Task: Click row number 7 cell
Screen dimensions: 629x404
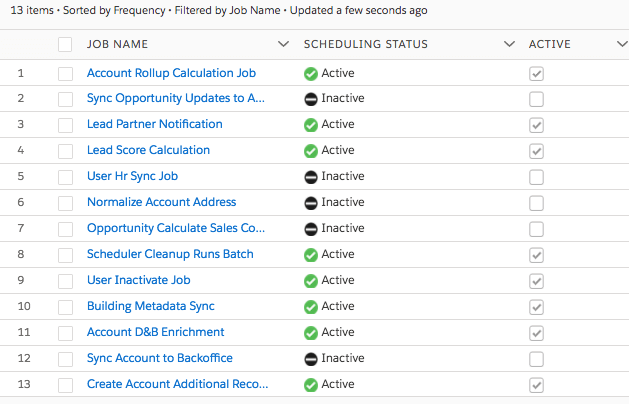Action: point(21,229)
